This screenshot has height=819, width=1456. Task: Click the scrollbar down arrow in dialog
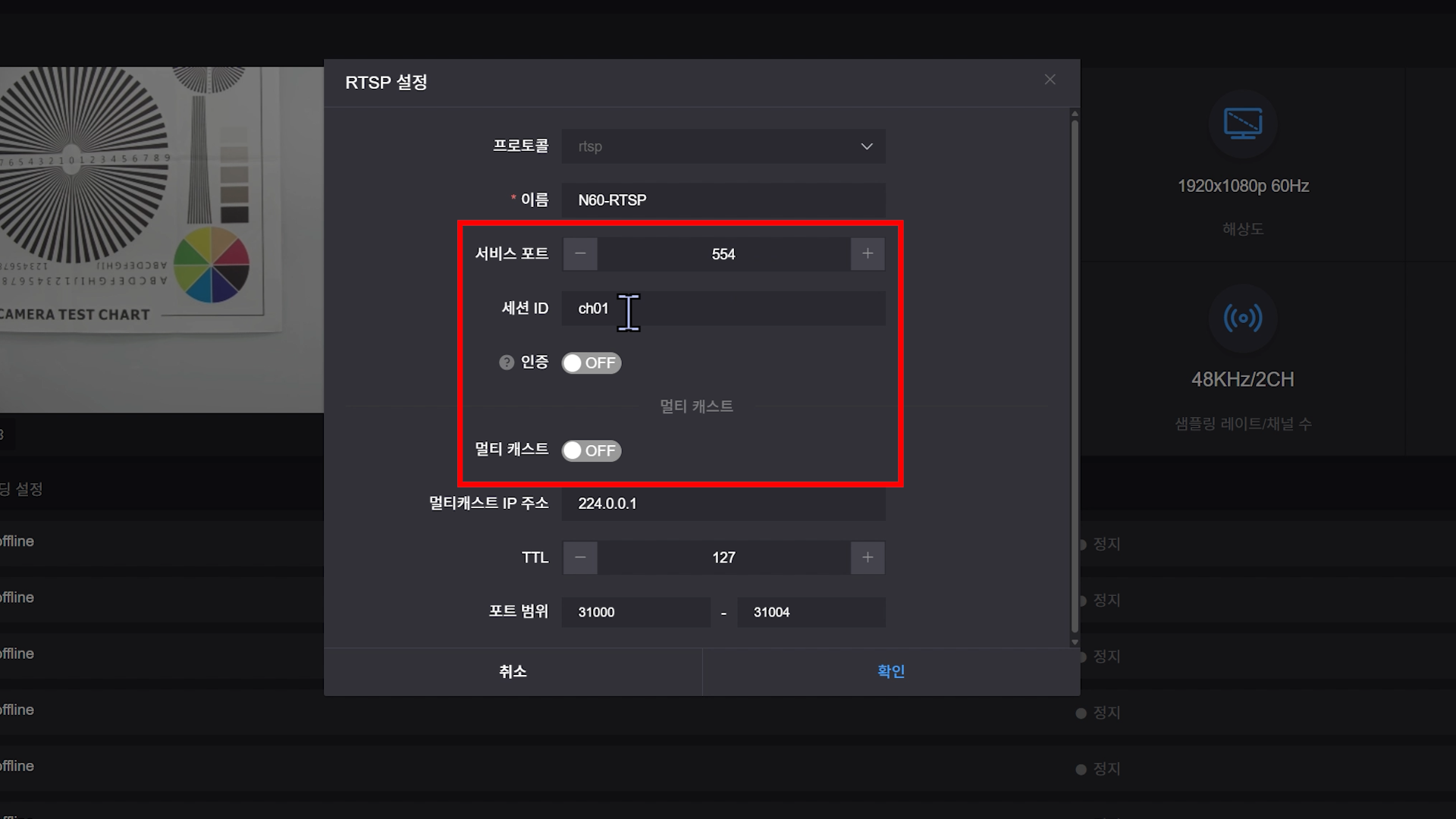1075,642
